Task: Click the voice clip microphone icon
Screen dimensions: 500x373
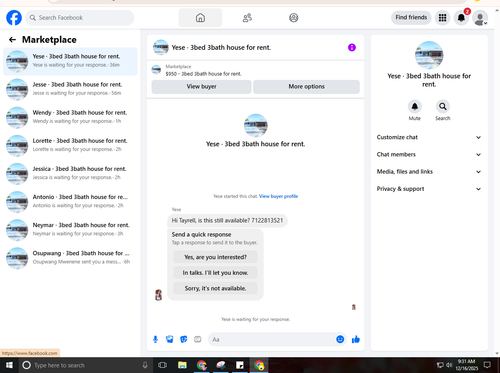Action: pyautogui.click(x=155, y=339)
